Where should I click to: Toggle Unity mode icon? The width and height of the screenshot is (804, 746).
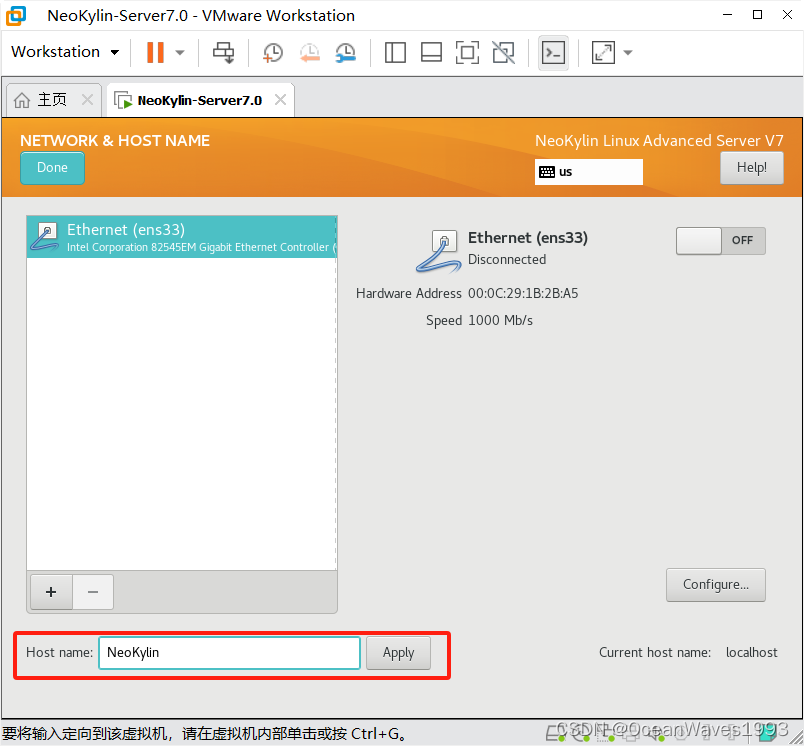pos(504,52)
